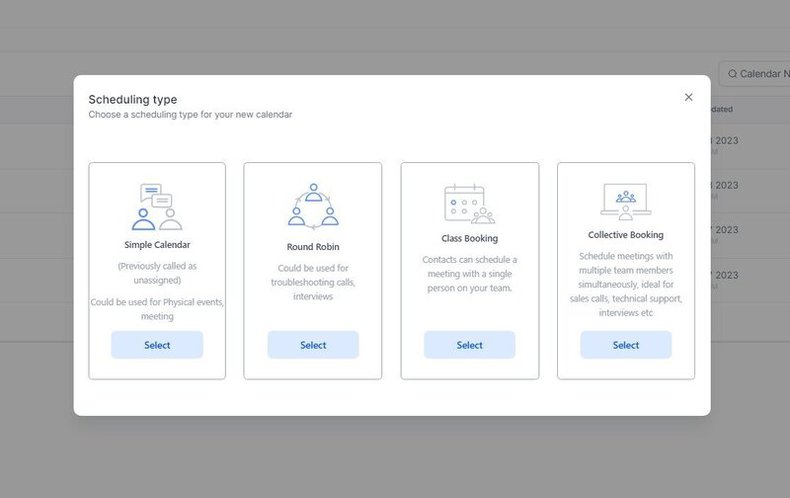The image size is (790, 498).
Task: Select the Simple Calendar scheduling type
Action: coord(157,345)
